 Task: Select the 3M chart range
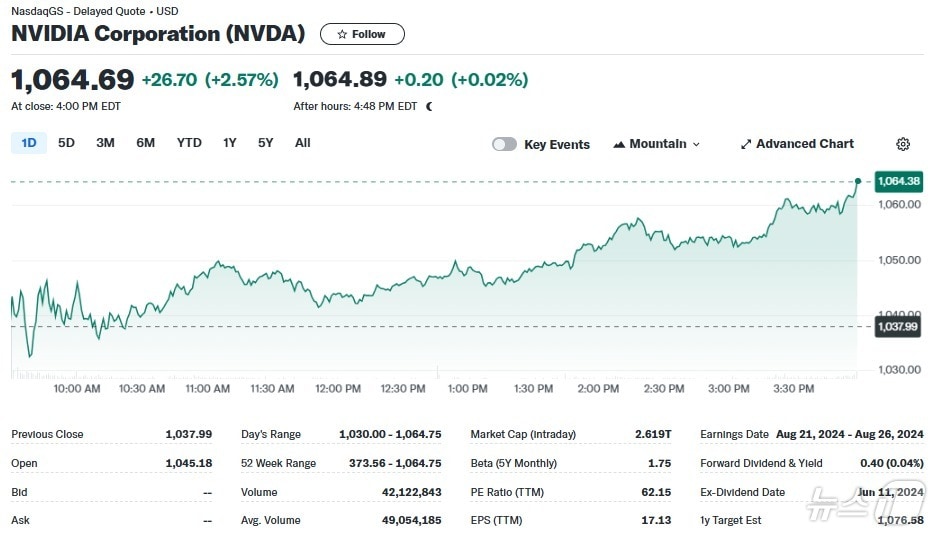pos(105,143)
